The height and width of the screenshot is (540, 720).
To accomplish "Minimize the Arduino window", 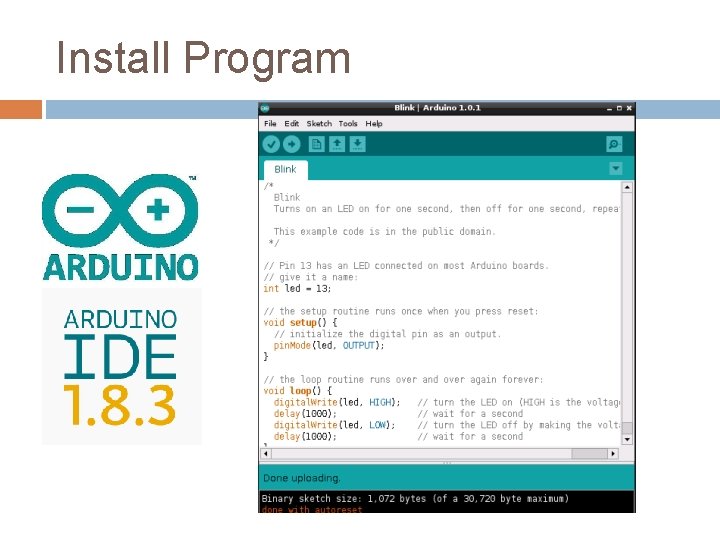I will 609,108.
